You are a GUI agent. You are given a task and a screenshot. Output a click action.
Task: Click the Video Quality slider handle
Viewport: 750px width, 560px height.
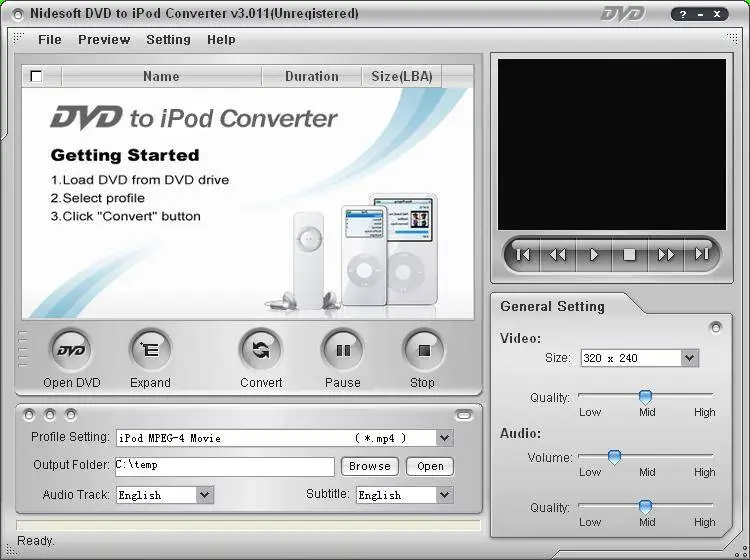[x=645, y=396]
